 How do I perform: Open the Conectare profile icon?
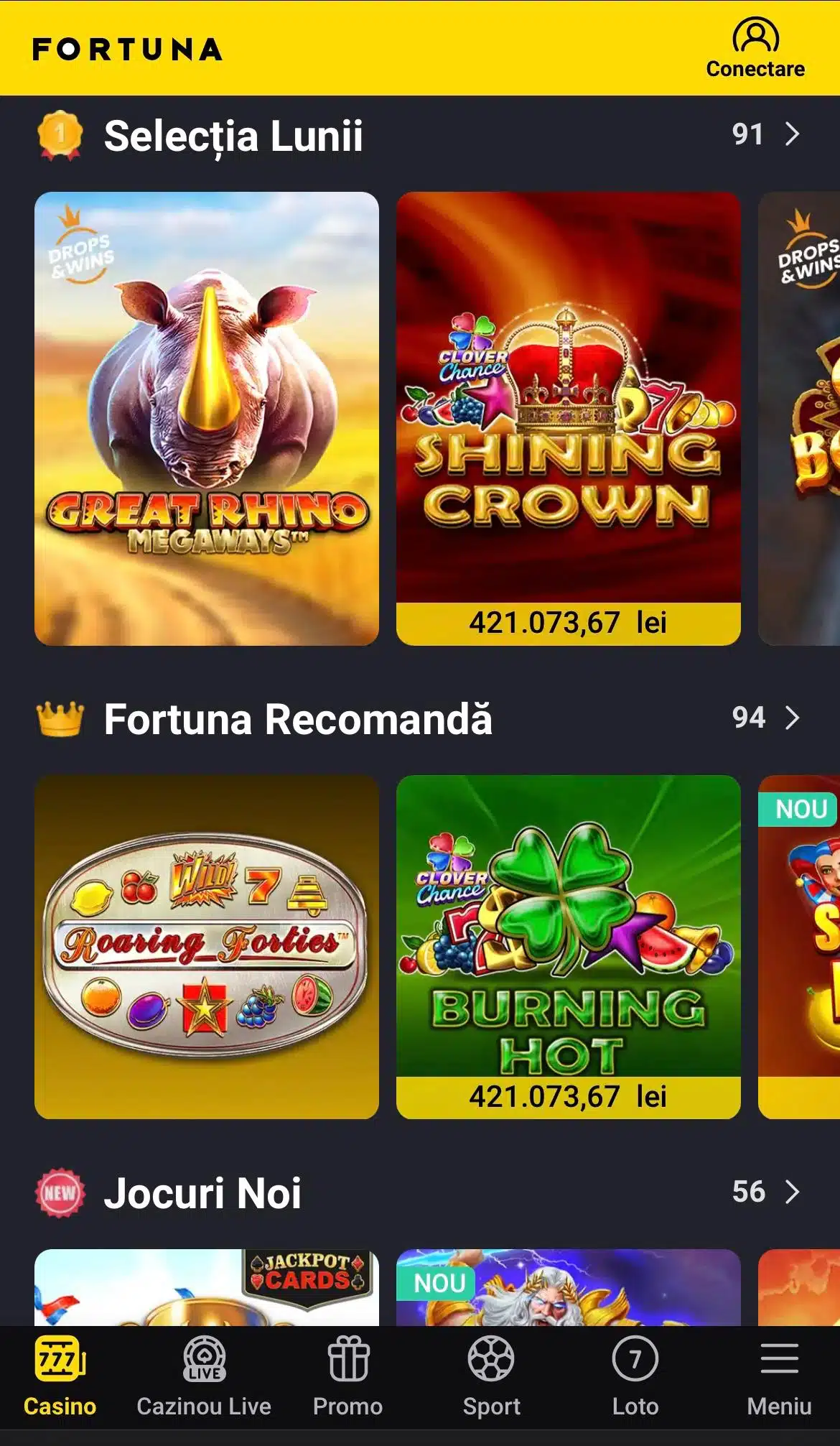coord(755,35)
